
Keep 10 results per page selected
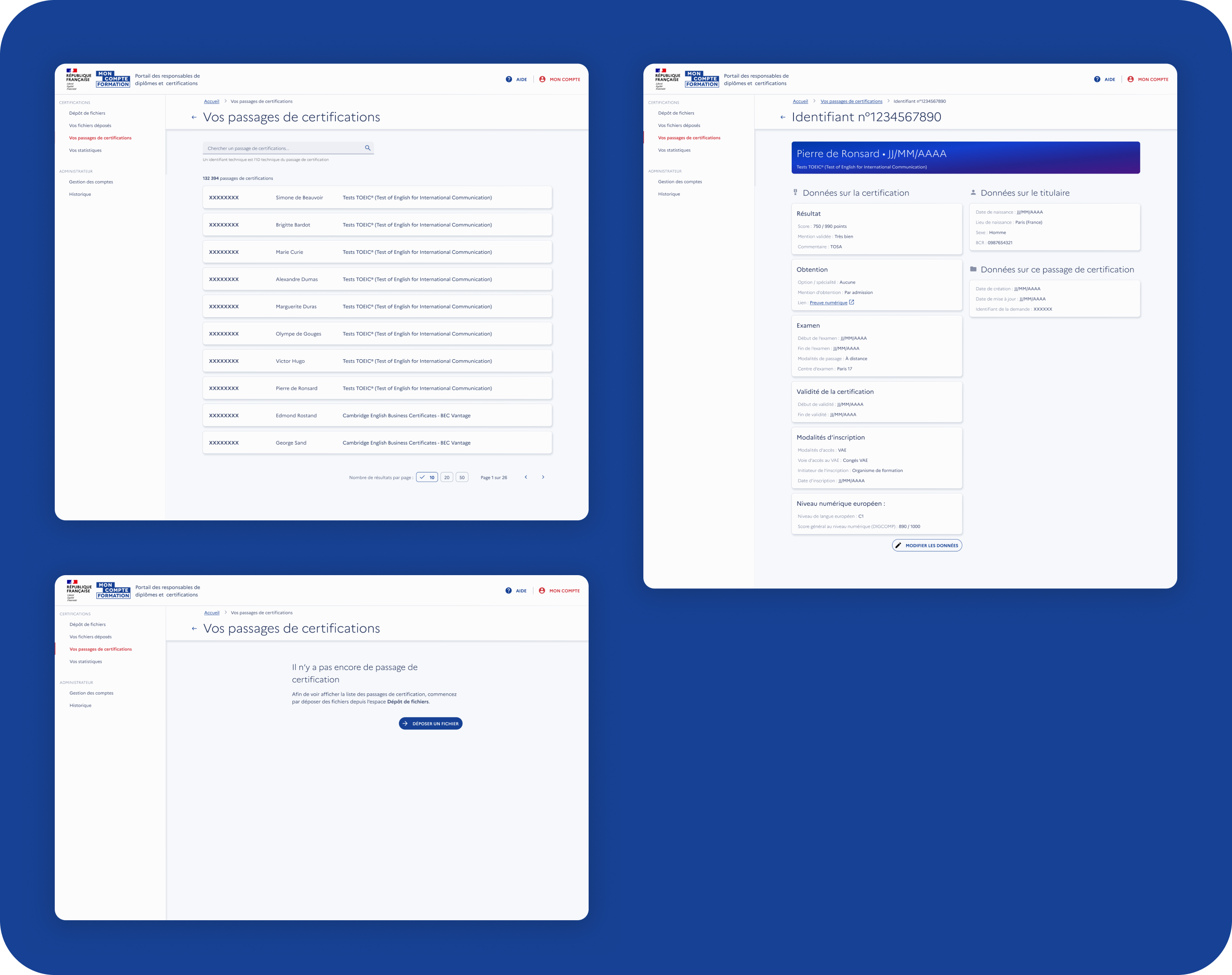coord(428,477)
